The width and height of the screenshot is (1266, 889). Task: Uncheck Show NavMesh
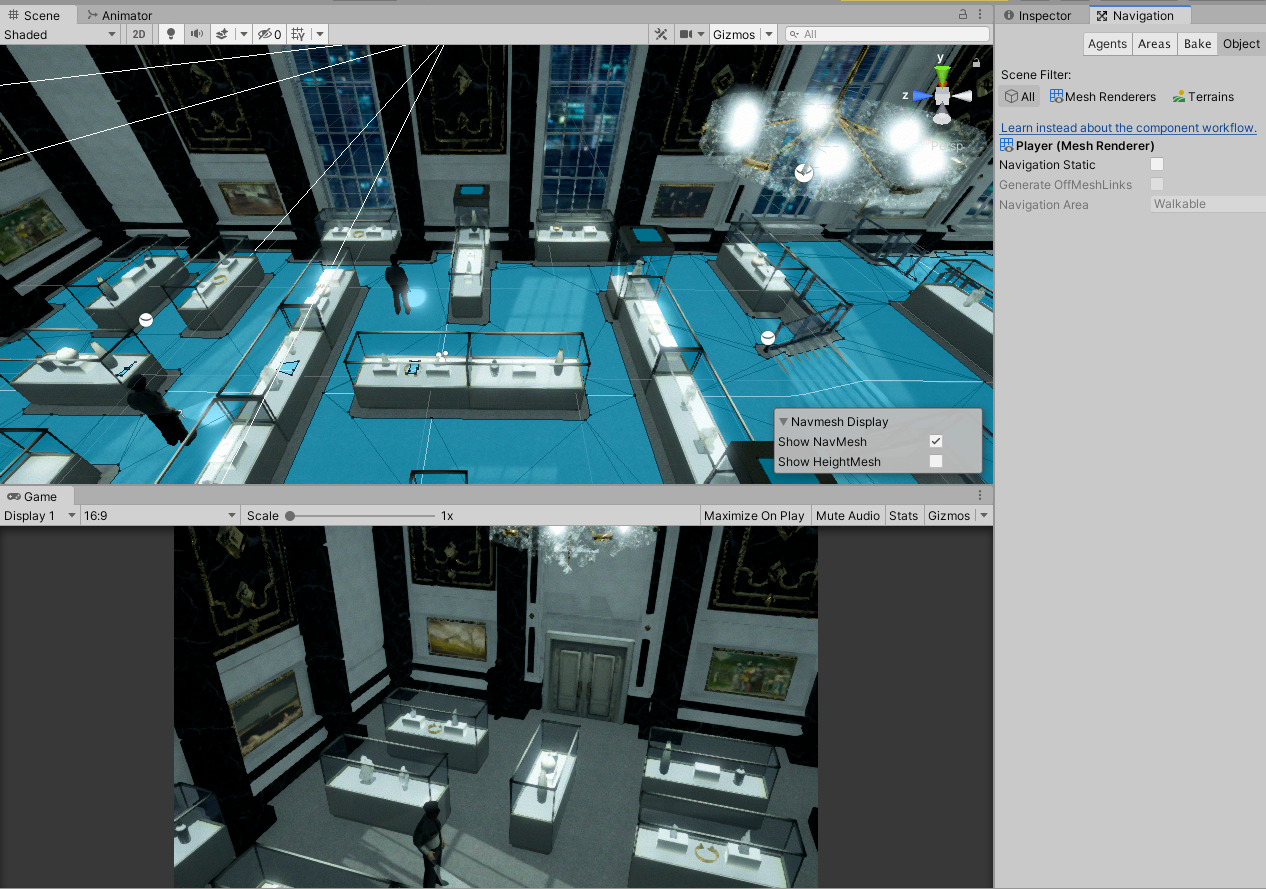click(936, 441)
